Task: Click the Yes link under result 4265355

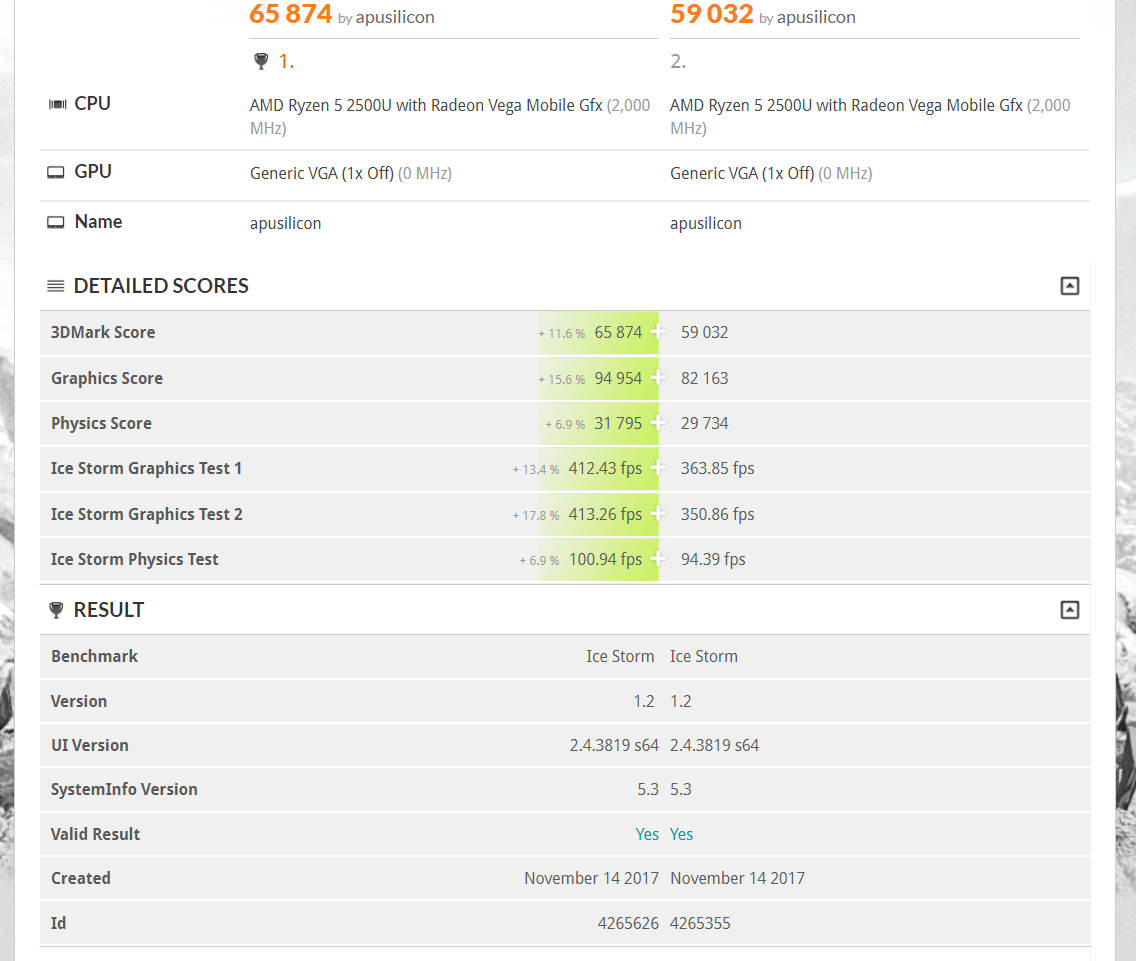Action: pyautogui.click(x=681, y=834)
